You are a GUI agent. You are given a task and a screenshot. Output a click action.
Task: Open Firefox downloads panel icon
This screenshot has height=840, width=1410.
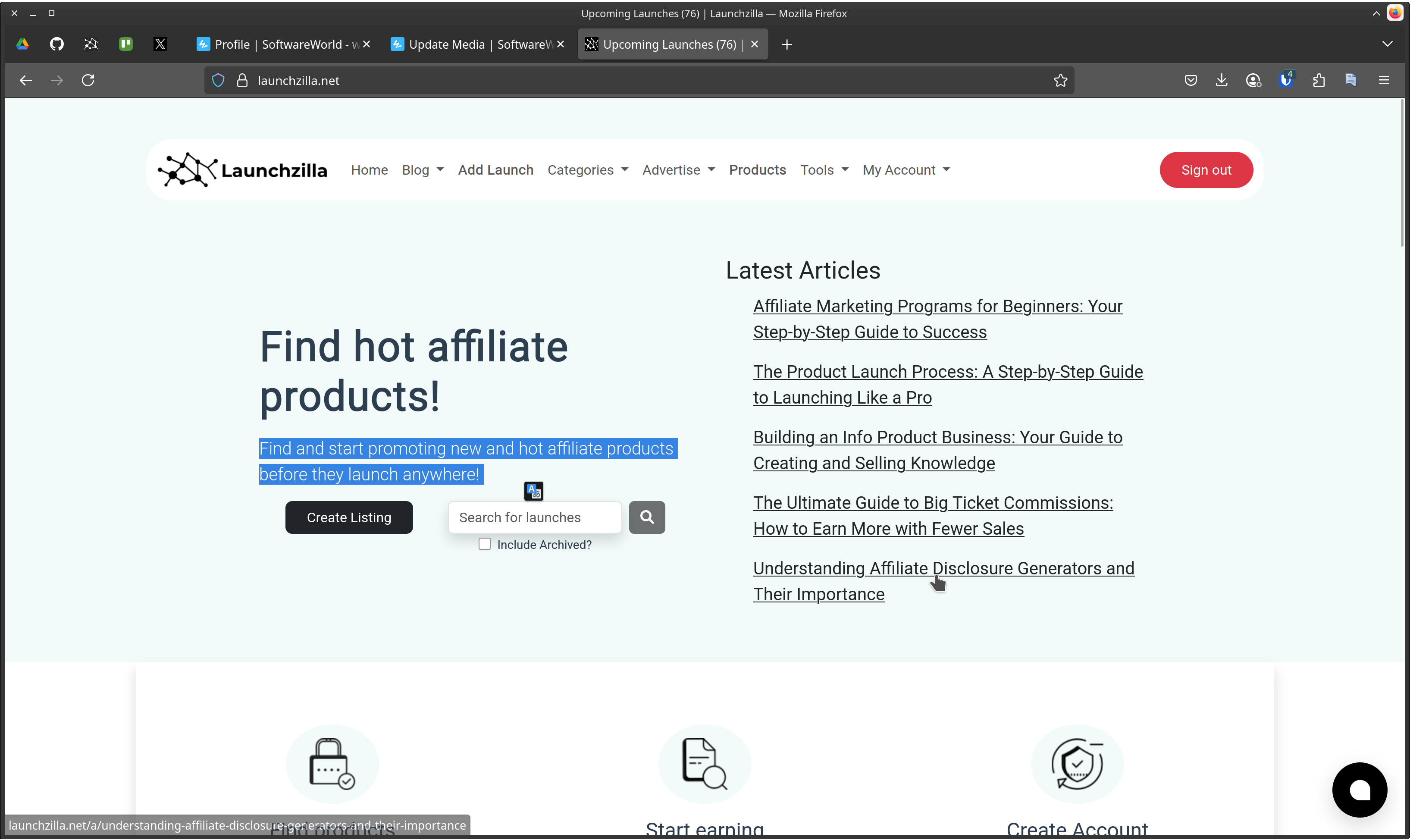1222,80
